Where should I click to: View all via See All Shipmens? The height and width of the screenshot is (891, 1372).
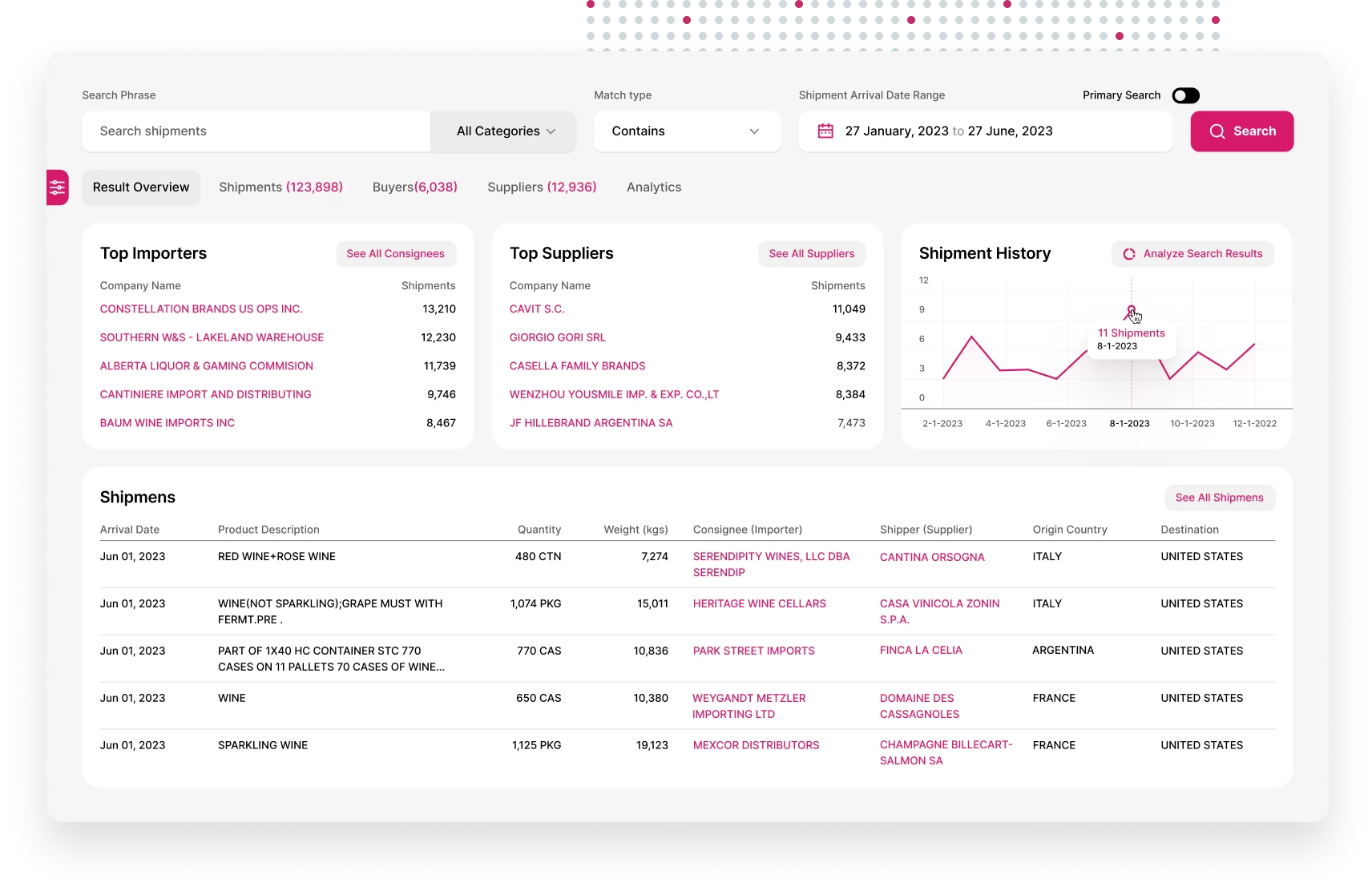pos(1219,498)
